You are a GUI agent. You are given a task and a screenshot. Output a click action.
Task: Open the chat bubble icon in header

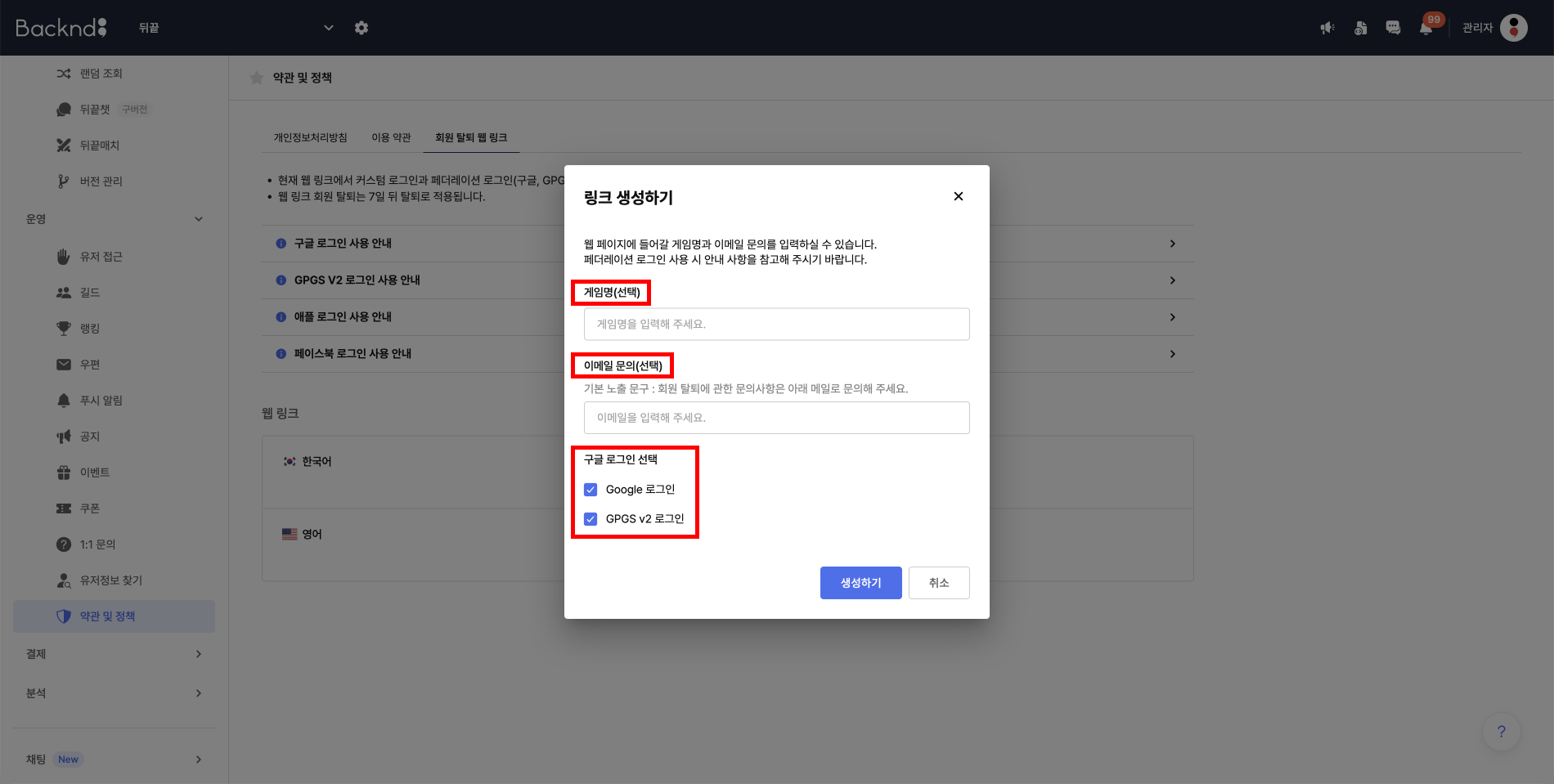coord(1393,28)
